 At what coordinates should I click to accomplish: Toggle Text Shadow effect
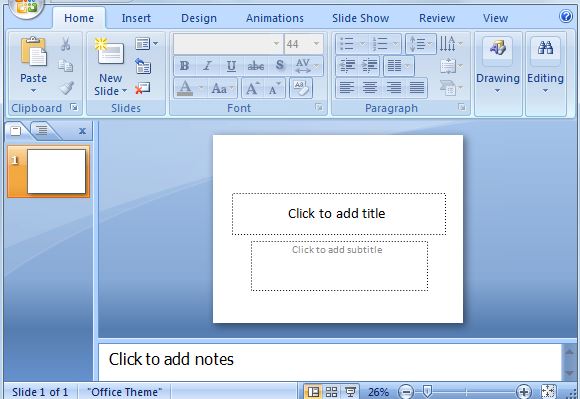coord(280,66)
